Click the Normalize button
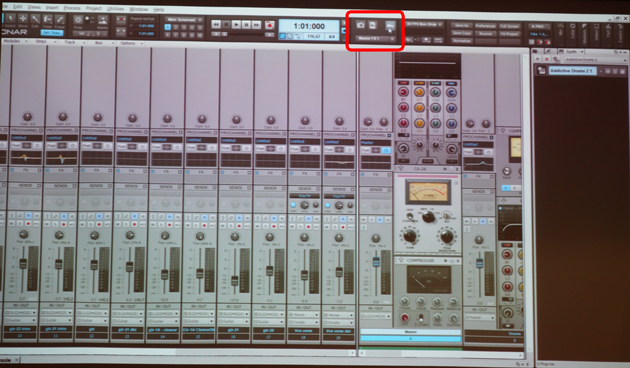 (x=461, y=41)
